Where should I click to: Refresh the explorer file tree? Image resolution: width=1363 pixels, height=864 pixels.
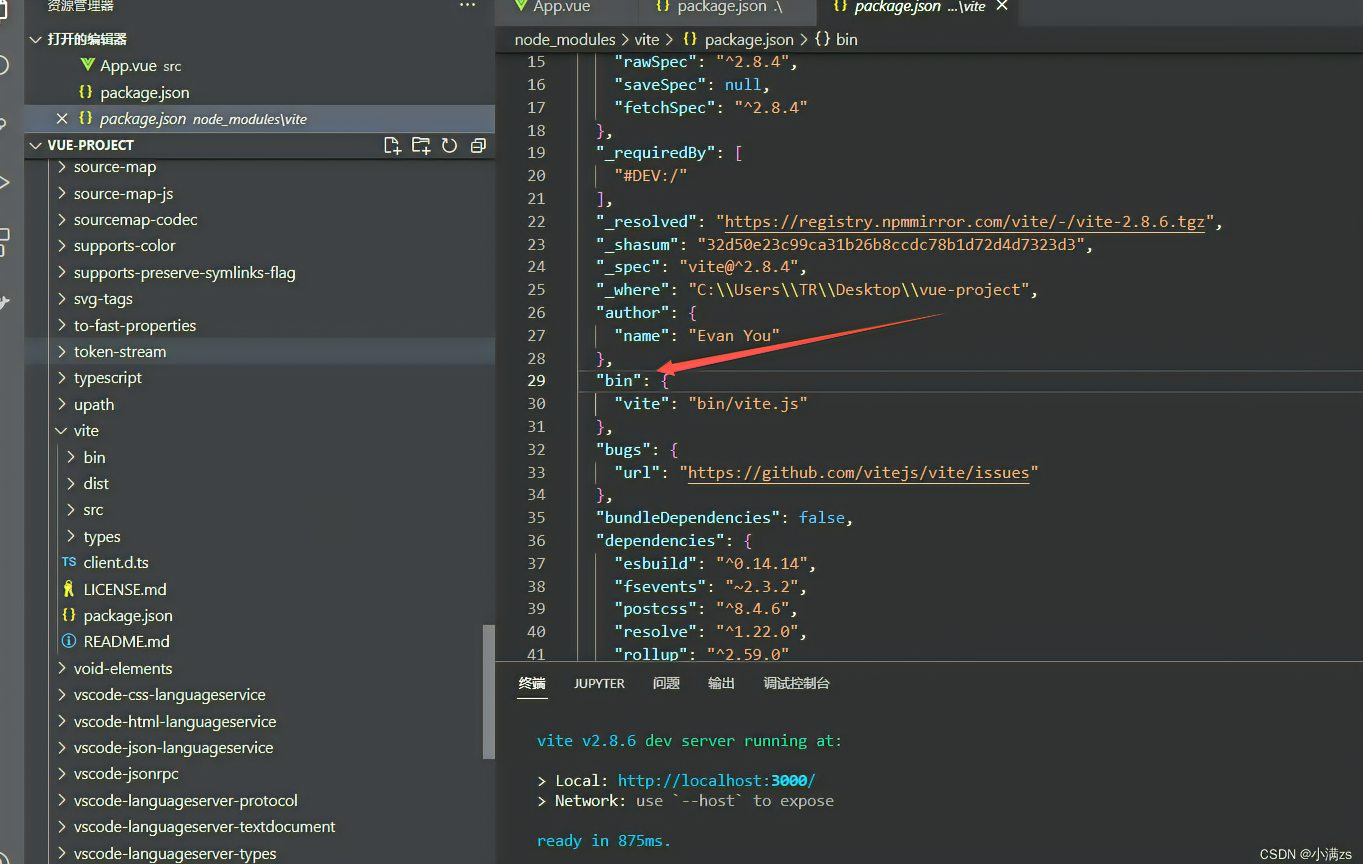click(450, 146)
